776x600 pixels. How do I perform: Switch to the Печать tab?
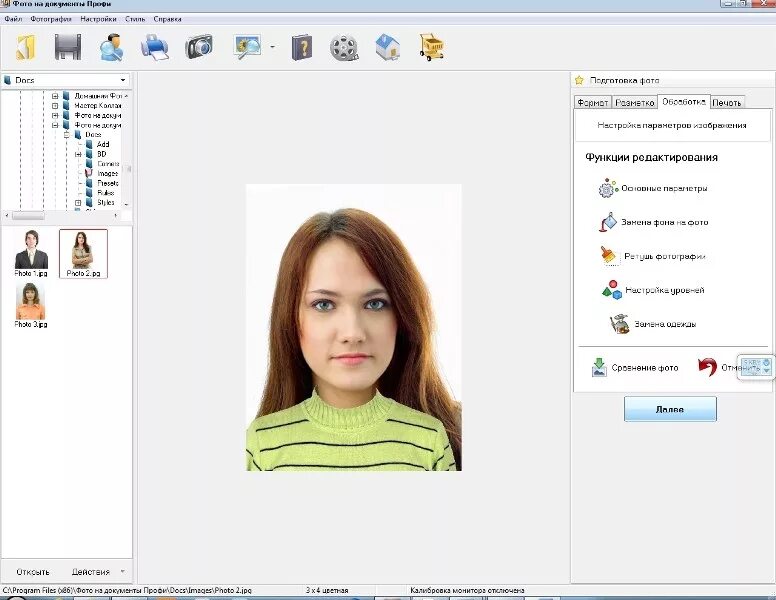click(x=727, y=102)
